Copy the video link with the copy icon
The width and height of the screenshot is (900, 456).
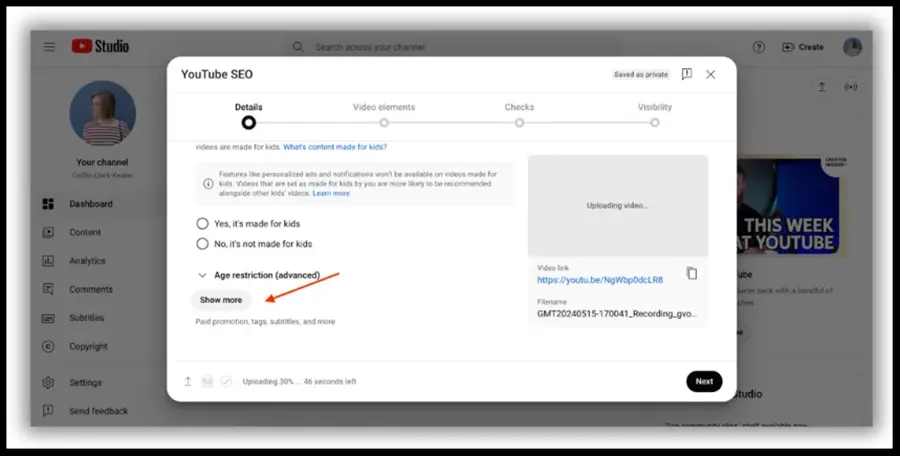[692, 273]
